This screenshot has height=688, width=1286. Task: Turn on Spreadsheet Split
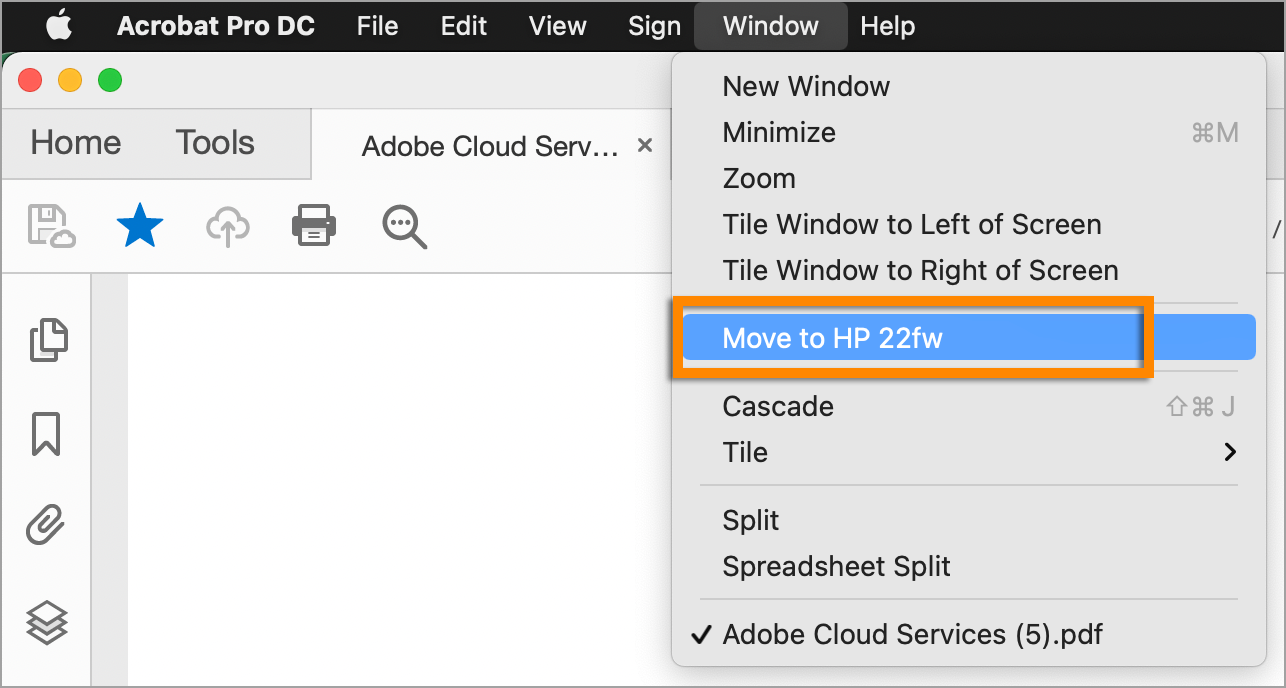tap(836, 566)
